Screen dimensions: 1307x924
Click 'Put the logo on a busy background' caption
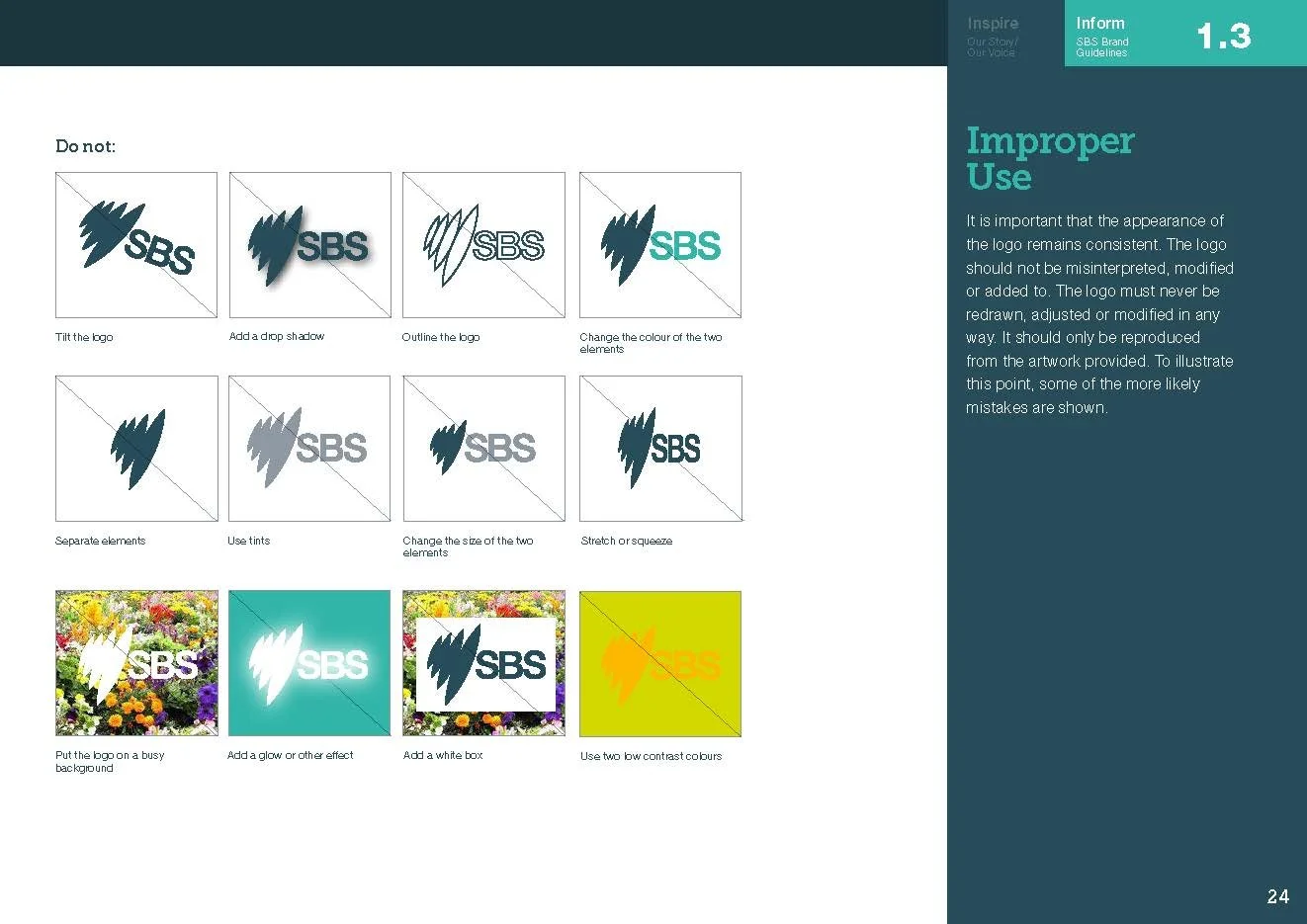[x=110, y=761]
